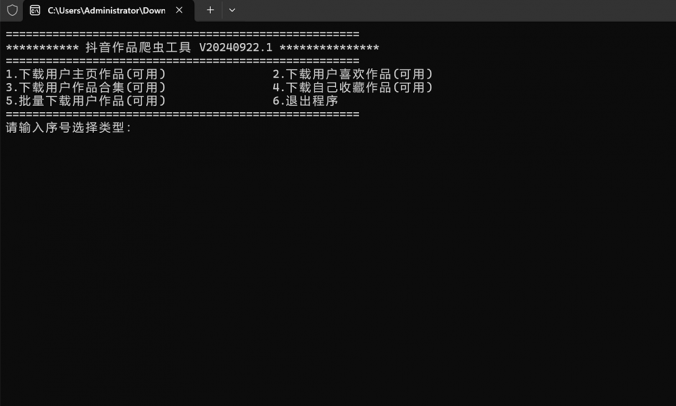Click menu line 5.批量下载用户作品(可用)
The width and height of the screenshot is (676, 406).
(x=86, y=101)
